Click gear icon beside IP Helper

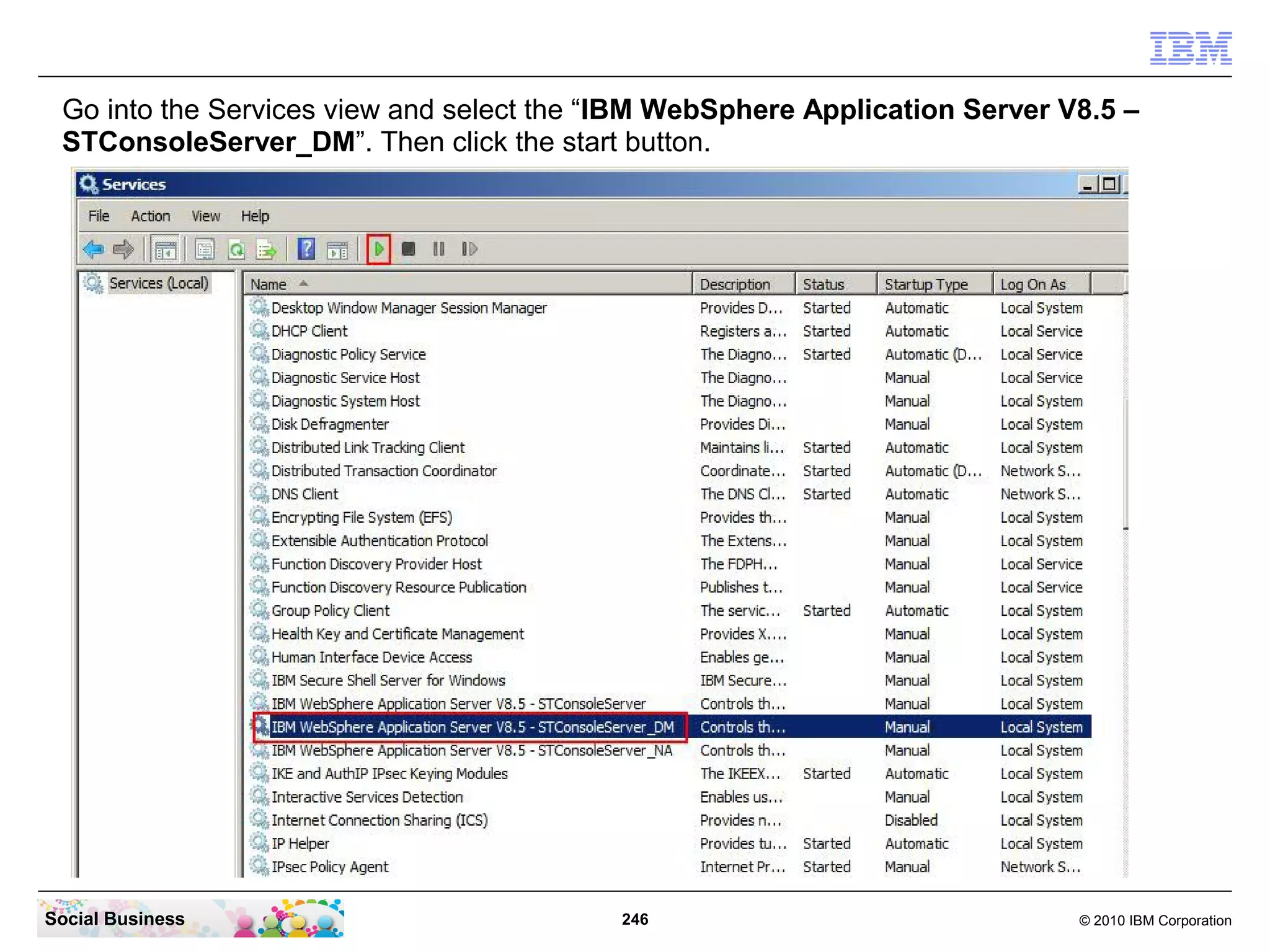click(x=259, y=843)
